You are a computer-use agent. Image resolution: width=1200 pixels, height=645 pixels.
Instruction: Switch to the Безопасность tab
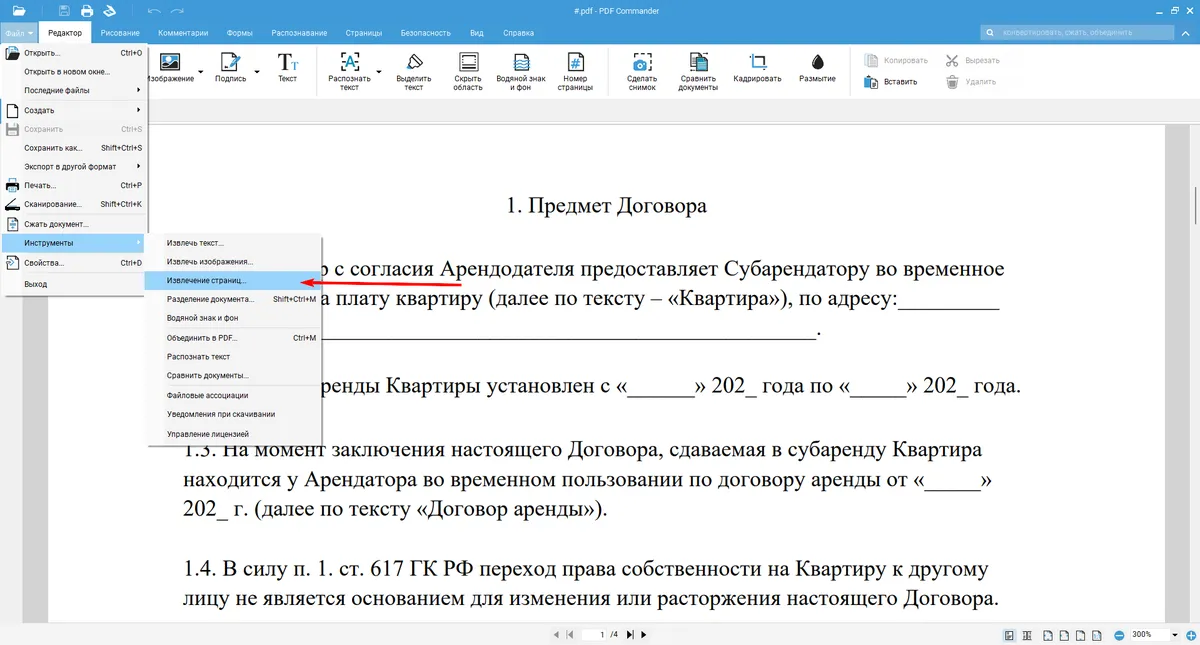point(426,33)
